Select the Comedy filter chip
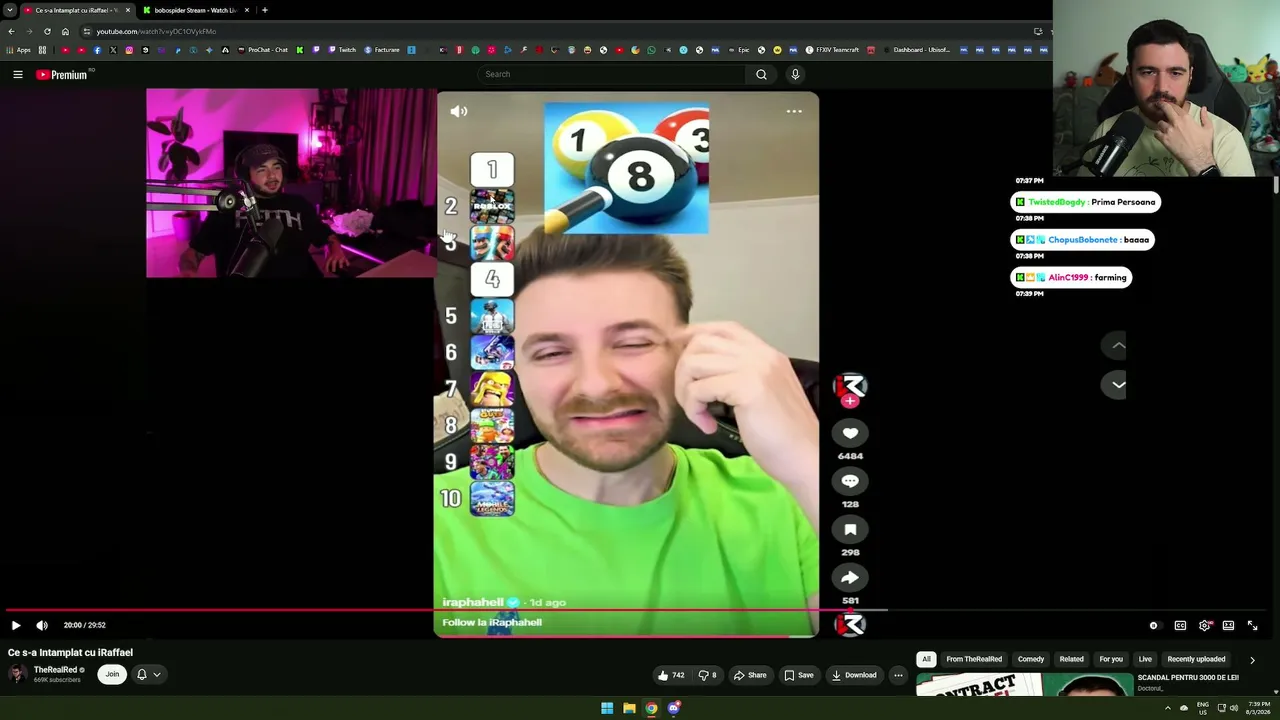The image size is (1280, 720). (x=1031, y=659)
